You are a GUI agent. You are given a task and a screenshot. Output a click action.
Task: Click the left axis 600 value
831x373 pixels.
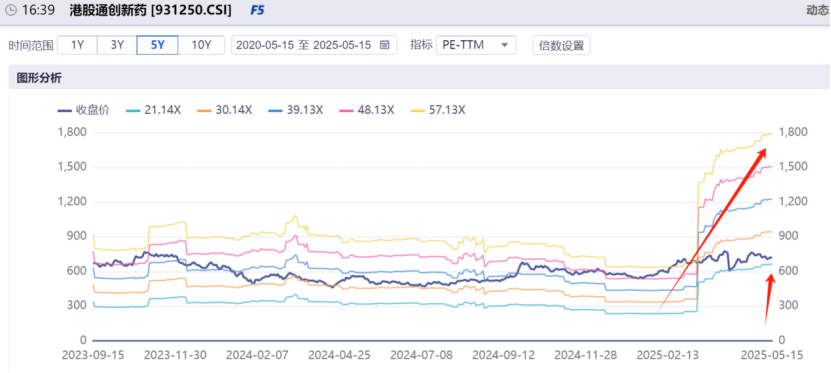click(78, 271)
